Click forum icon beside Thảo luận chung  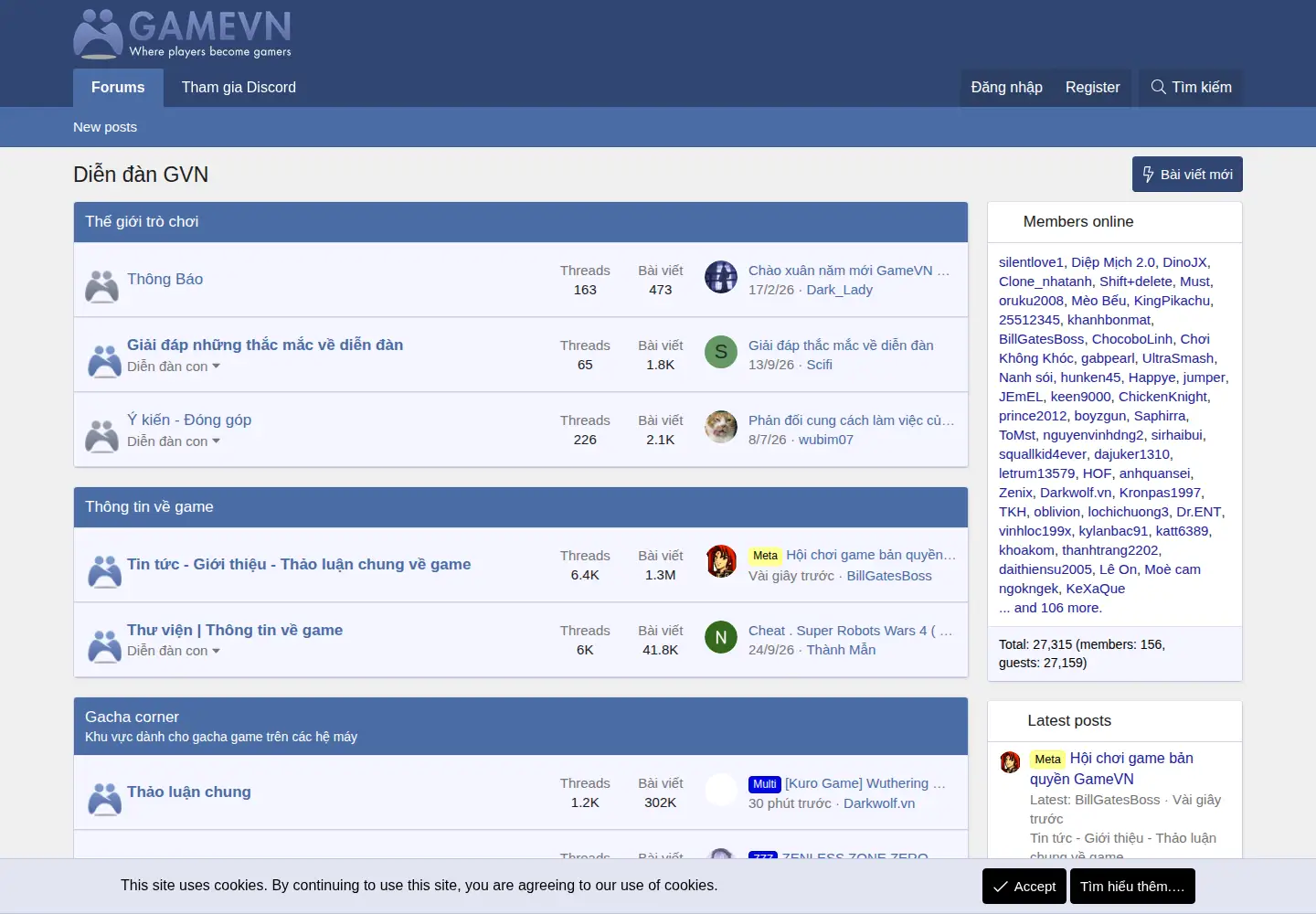coord(104,799)
